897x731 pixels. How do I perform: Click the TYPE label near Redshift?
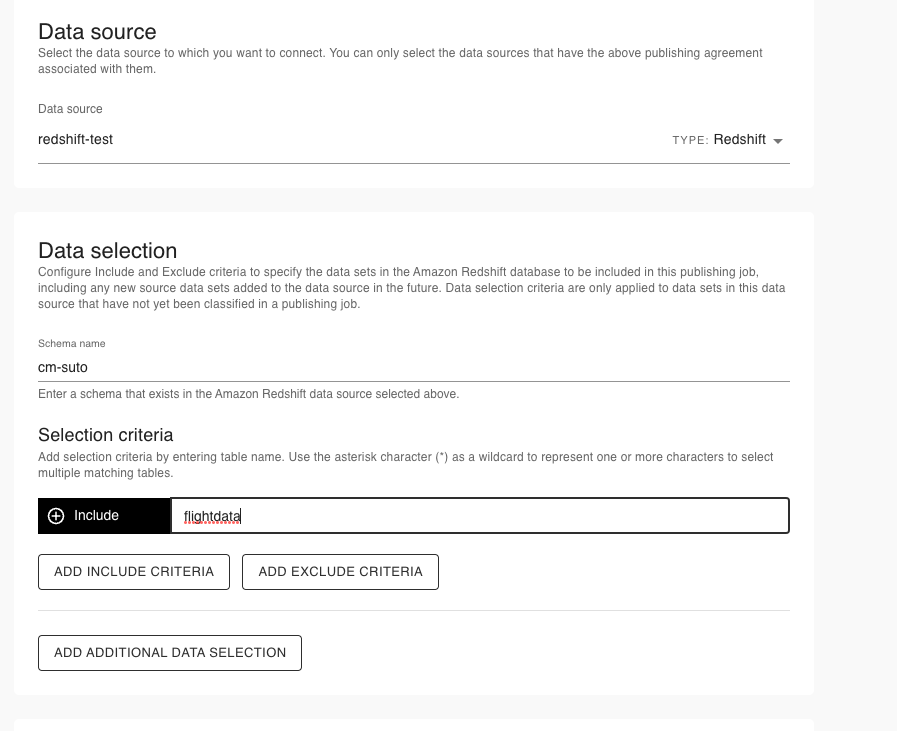tap(689, 140)
